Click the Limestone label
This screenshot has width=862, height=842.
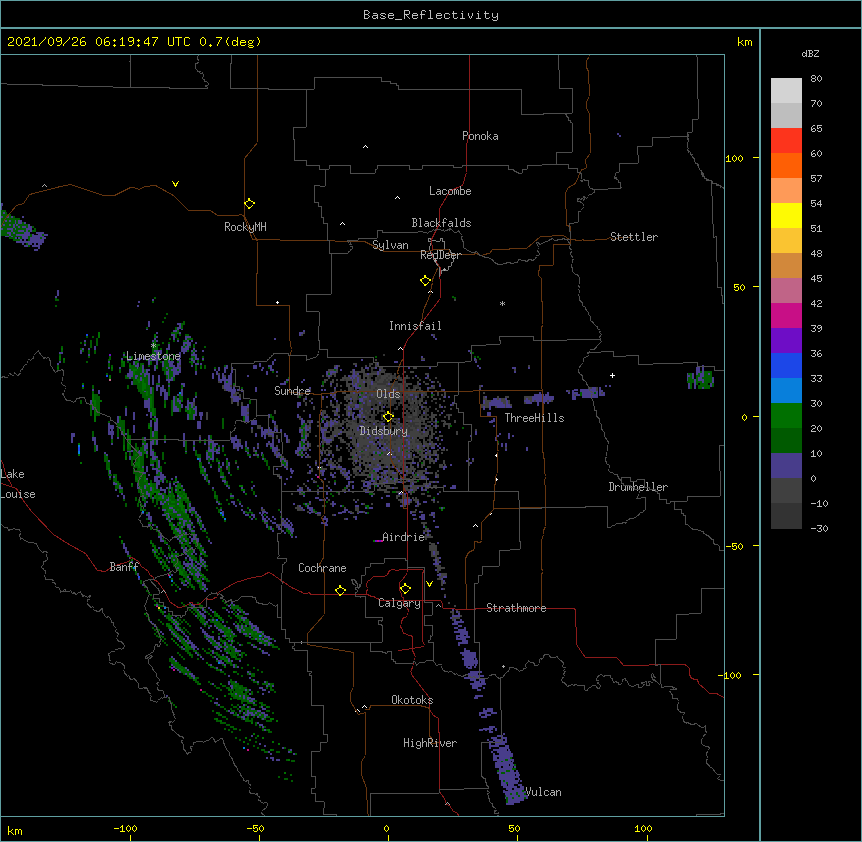pos(153,356)
